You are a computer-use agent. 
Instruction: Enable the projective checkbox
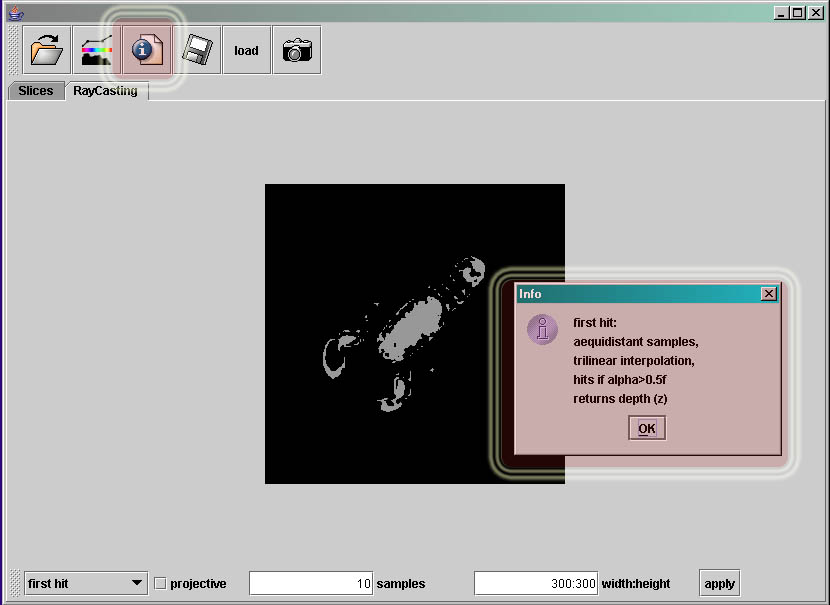[x=161, y=584]
